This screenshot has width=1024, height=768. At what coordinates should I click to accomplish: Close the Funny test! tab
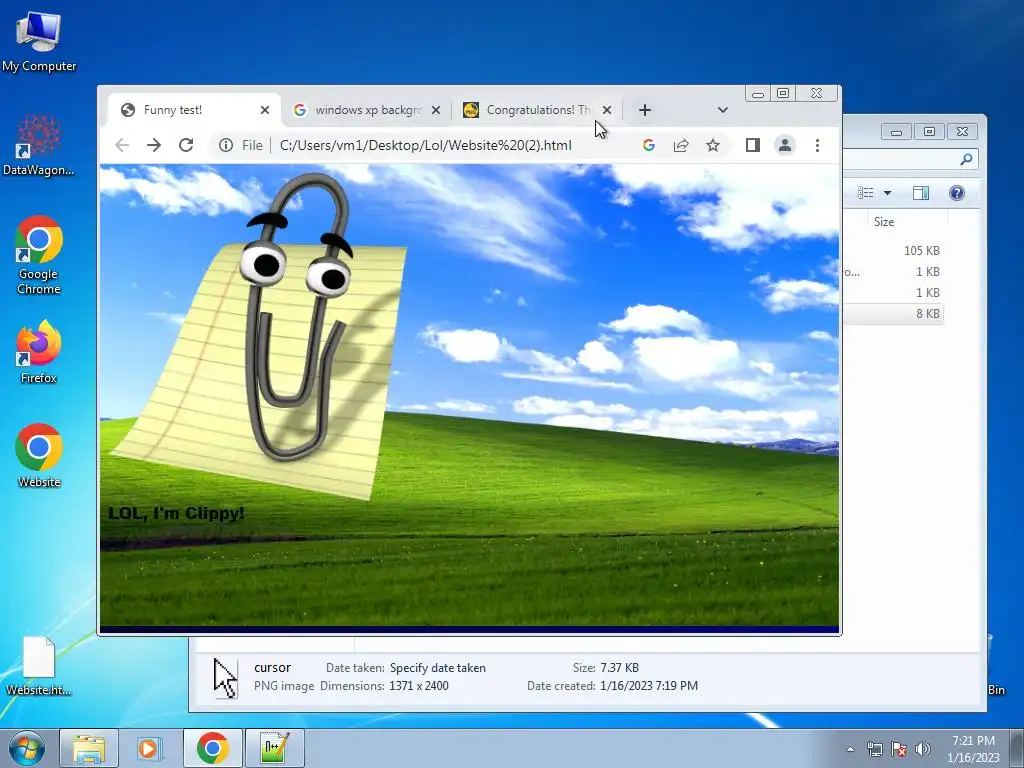point(264,110)
